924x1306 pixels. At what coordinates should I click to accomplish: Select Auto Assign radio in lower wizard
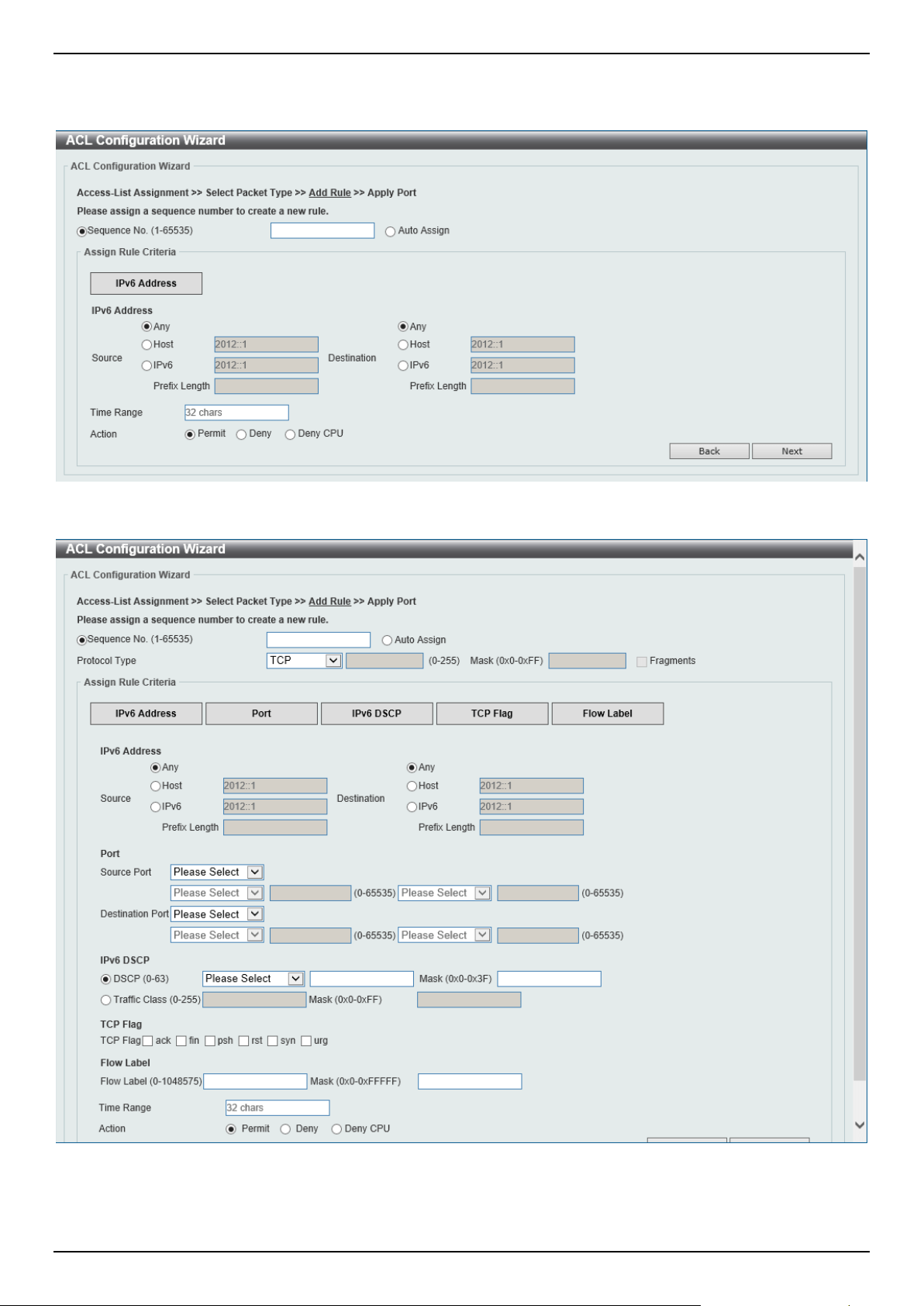pyautogui.click(x=387, y=641)
